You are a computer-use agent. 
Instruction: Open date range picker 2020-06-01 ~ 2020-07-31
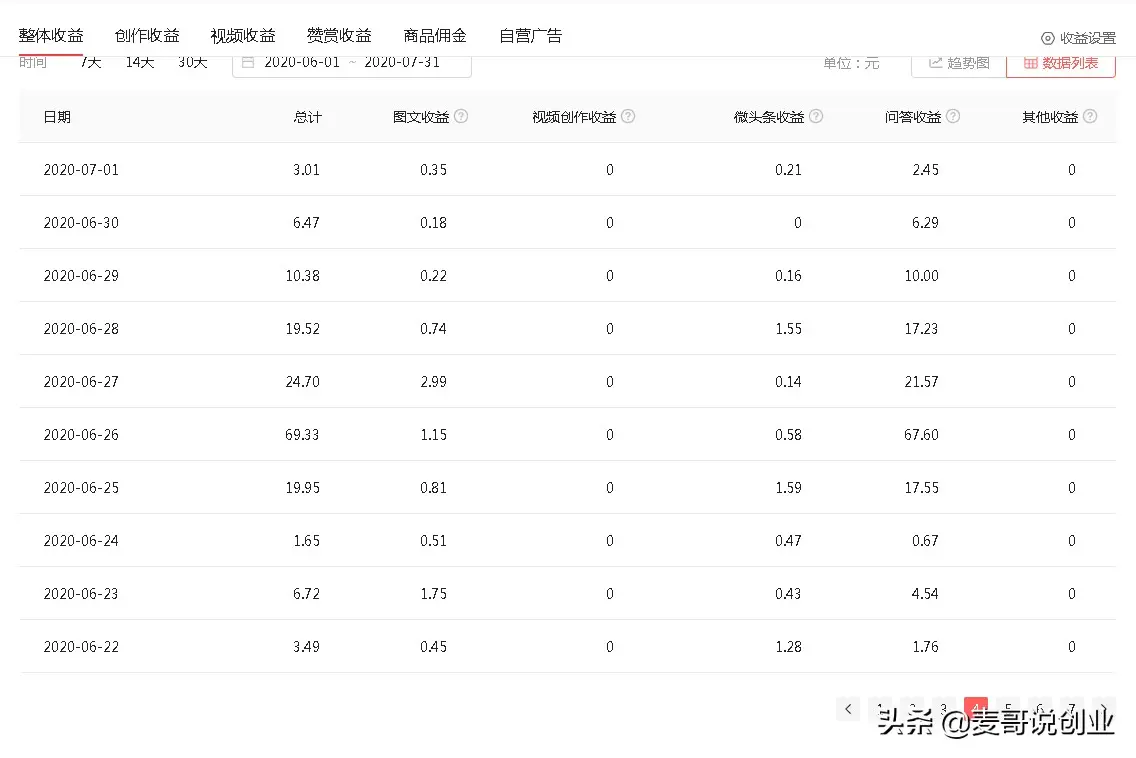pos(351,64)
